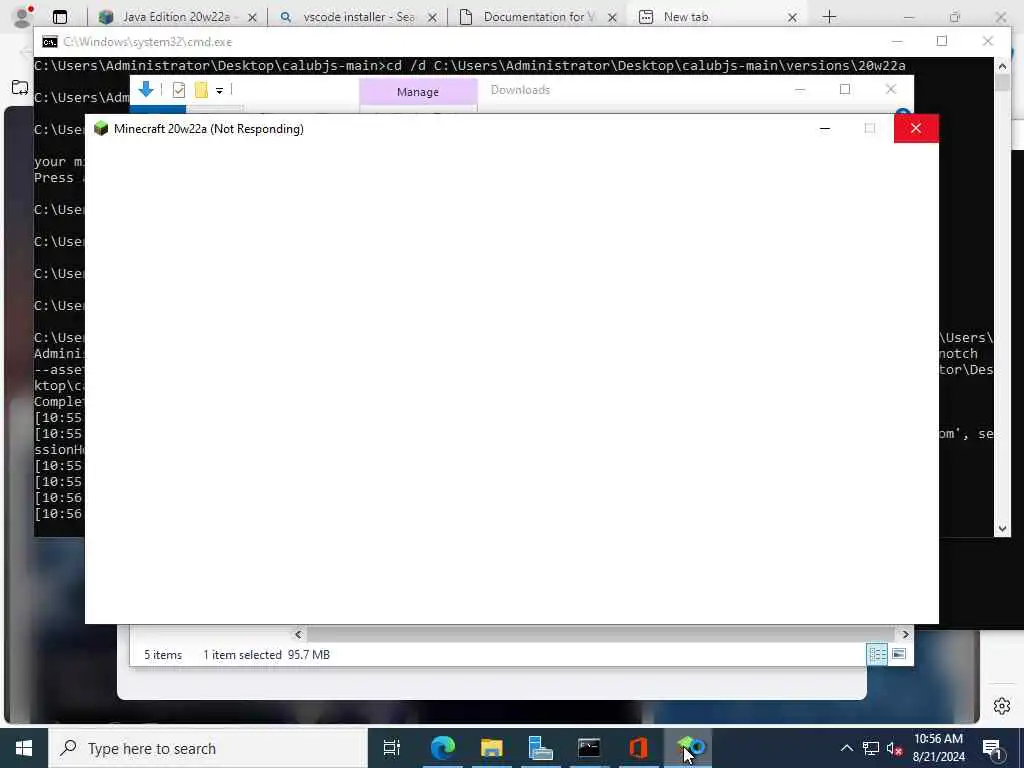Click the cmd.exe window title icon
This screenshot has height=768, width=1024.
(x=50, y=42)
